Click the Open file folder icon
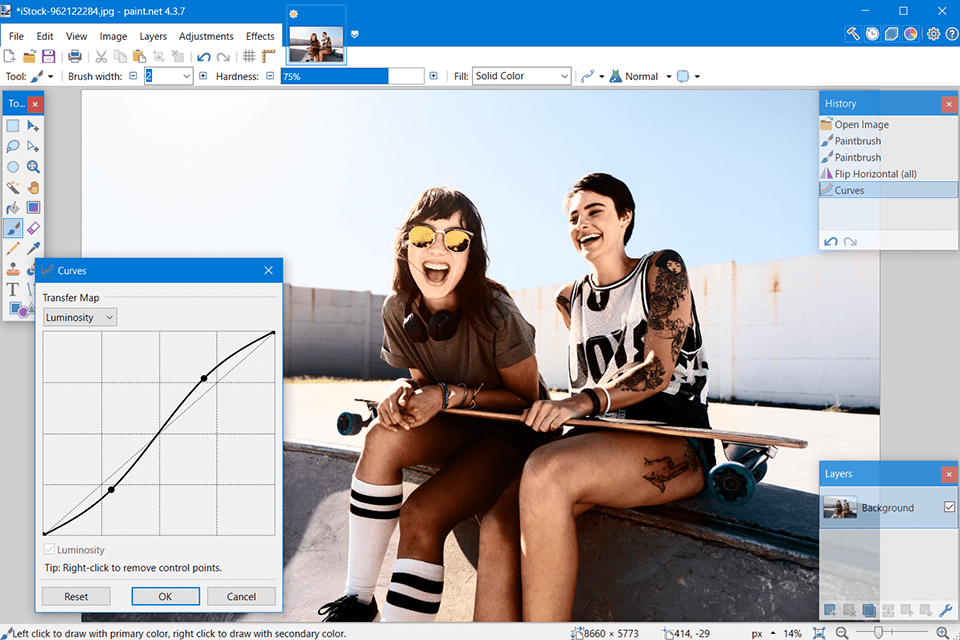The image size is (960, 640). pyautogui.click(x=29, y=56)
